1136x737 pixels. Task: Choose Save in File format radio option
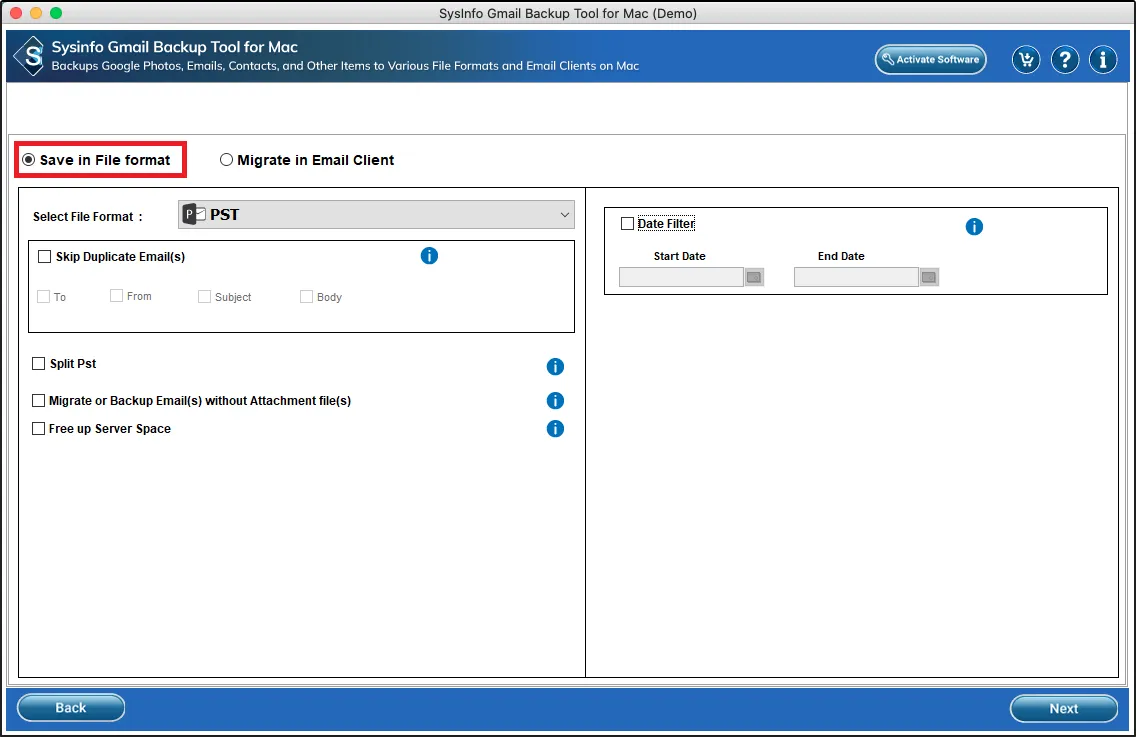point(29,160)
